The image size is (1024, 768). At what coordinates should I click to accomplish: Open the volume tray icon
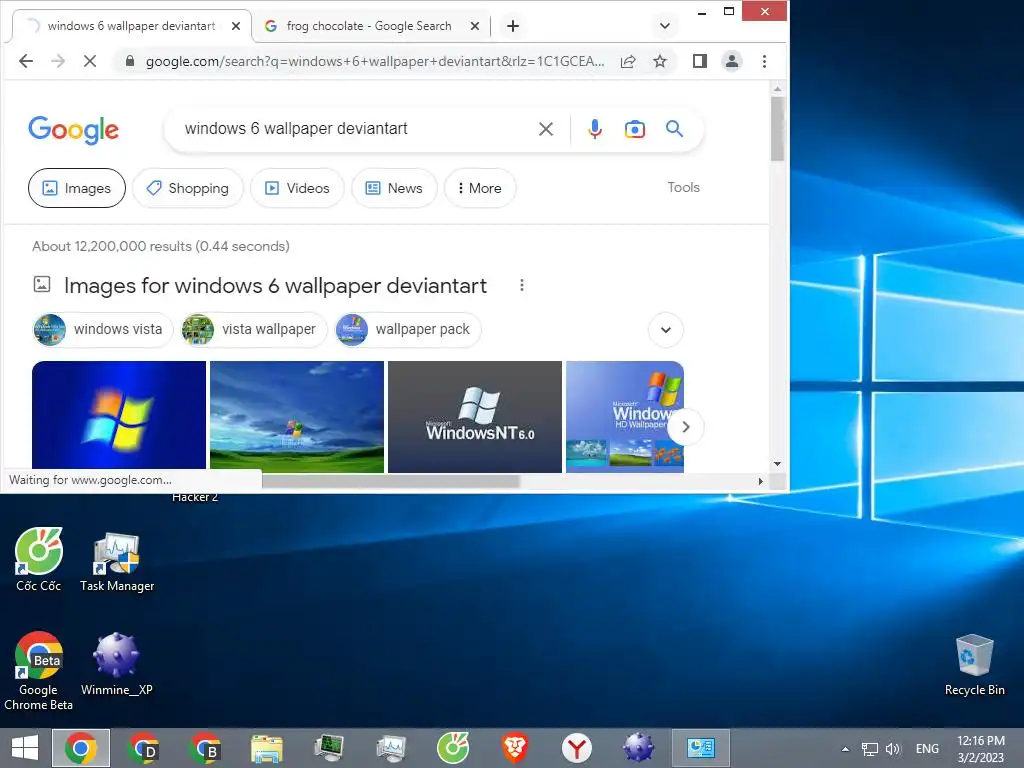click(x=893, y=749)
